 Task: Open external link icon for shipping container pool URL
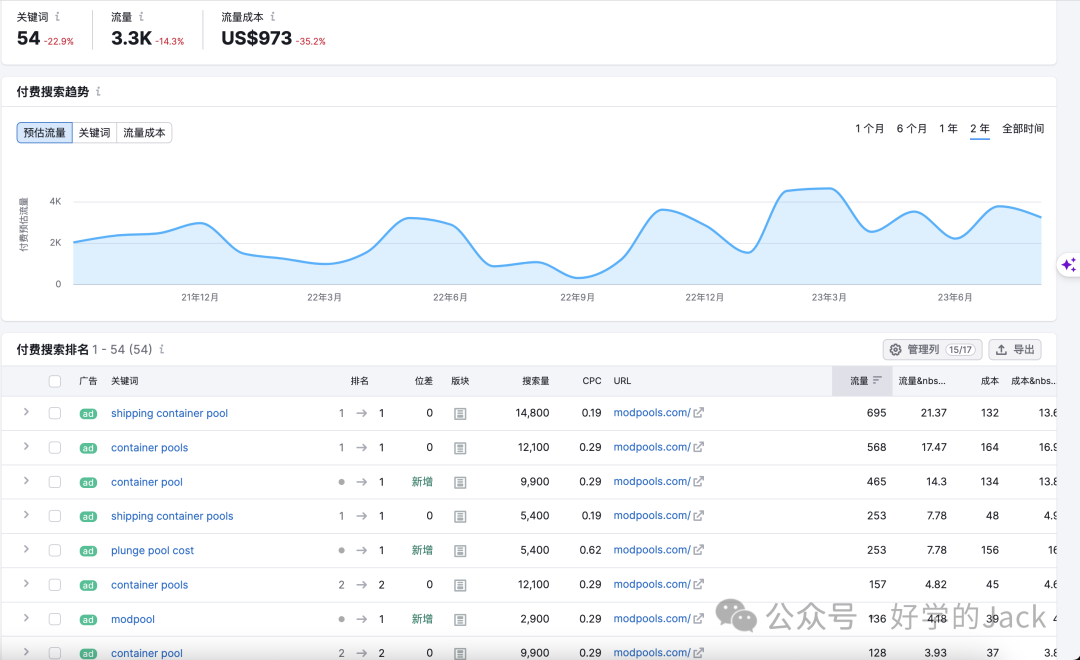point(699,413)
